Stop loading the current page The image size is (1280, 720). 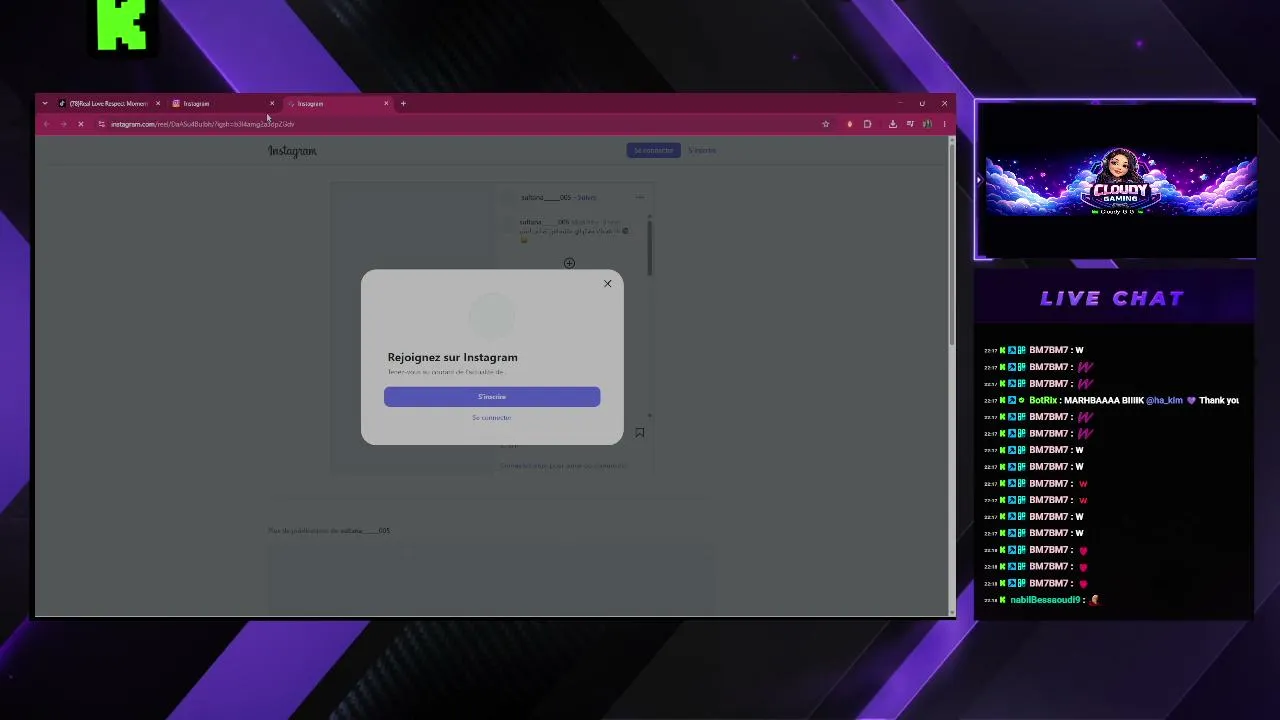[x=81, y=124]
